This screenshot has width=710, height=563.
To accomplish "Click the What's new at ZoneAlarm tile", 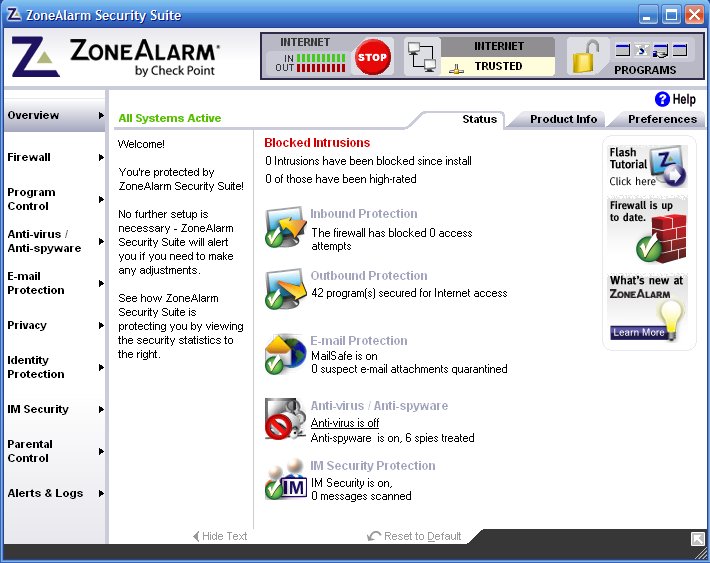I will point(648,307).
